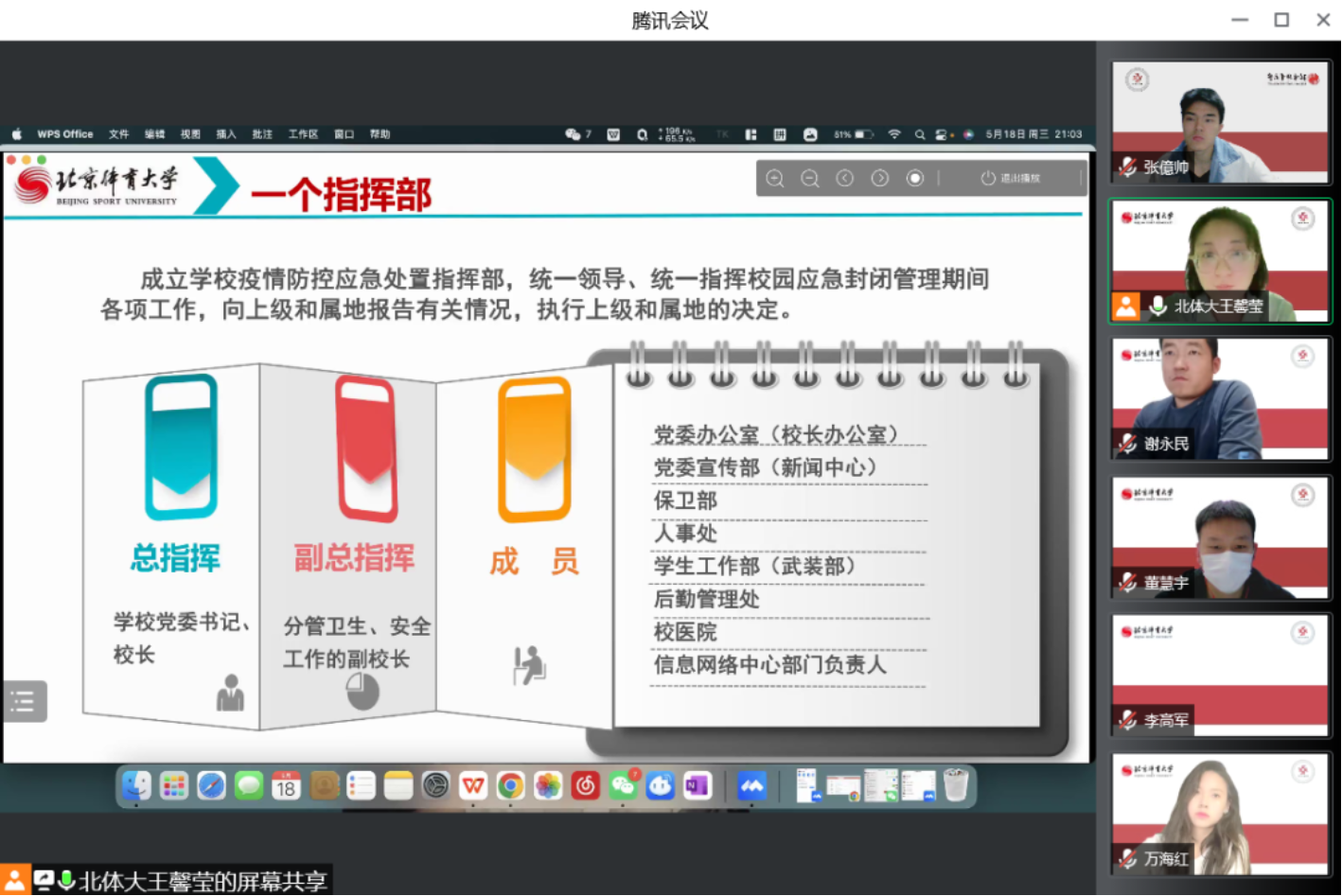Open Launchpad from the dock
Screen dimensions: 1342x896
174,785
